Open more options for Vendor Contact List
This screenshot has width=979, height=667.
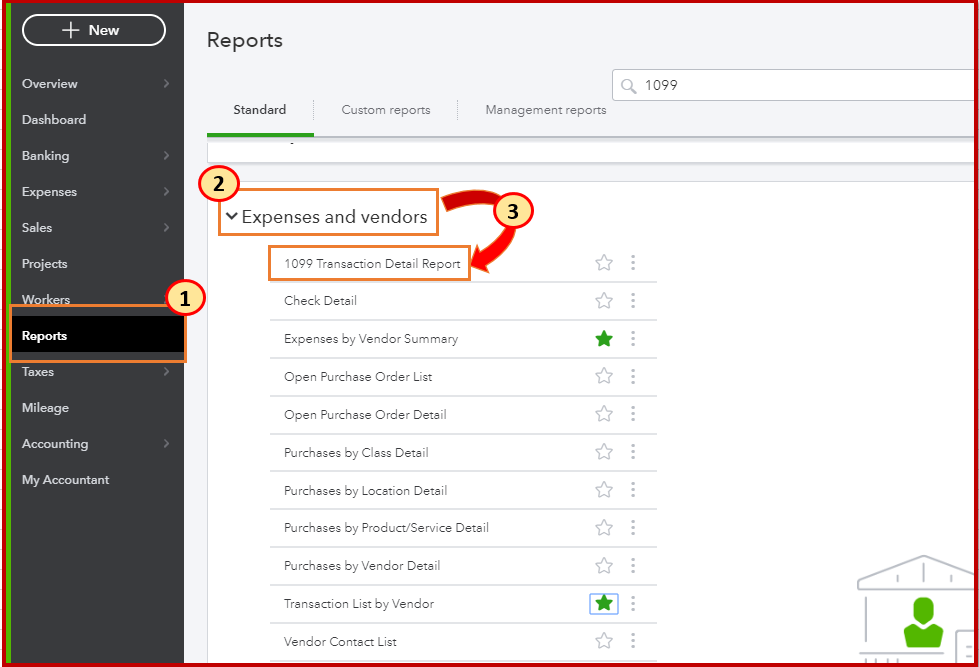tap(633, 641)
